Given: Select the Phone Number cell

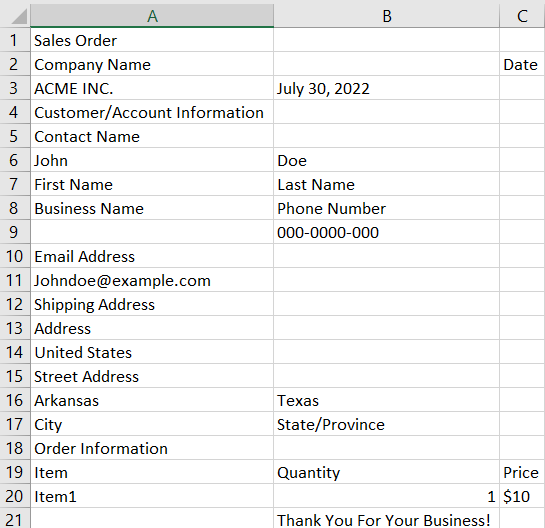Looking at the screenshot, I should [x=387, y=208].
